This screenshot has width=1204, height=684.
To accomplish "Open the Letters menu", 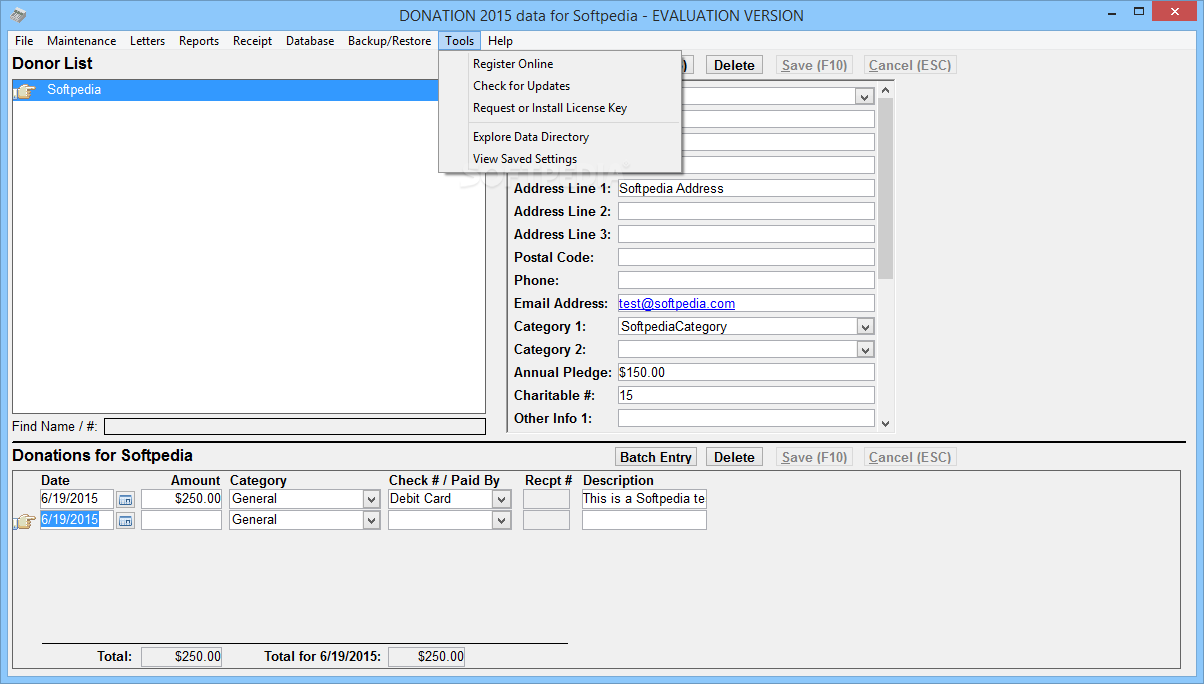I will point(148,41).
